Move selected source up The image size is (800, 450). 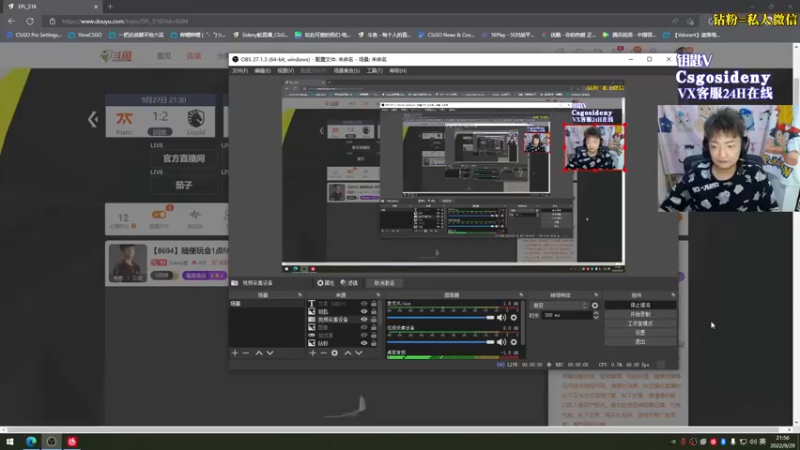(x=347, y=353)
